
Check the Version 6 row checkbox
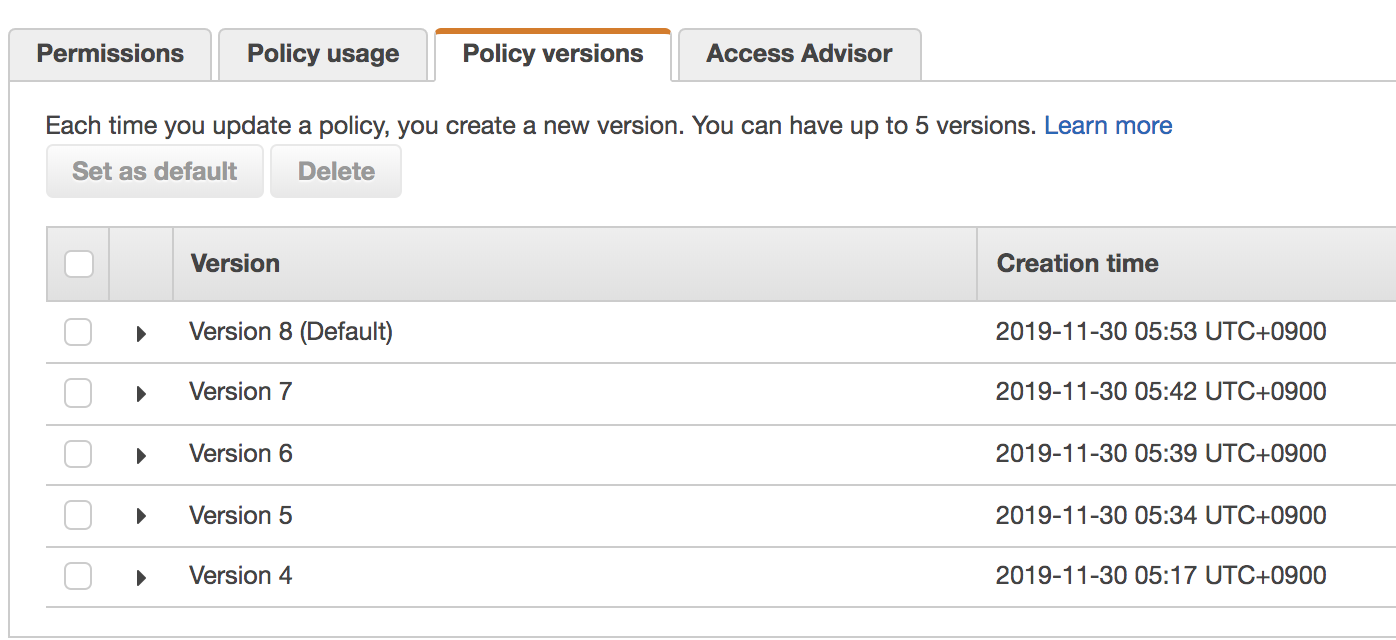78,454
